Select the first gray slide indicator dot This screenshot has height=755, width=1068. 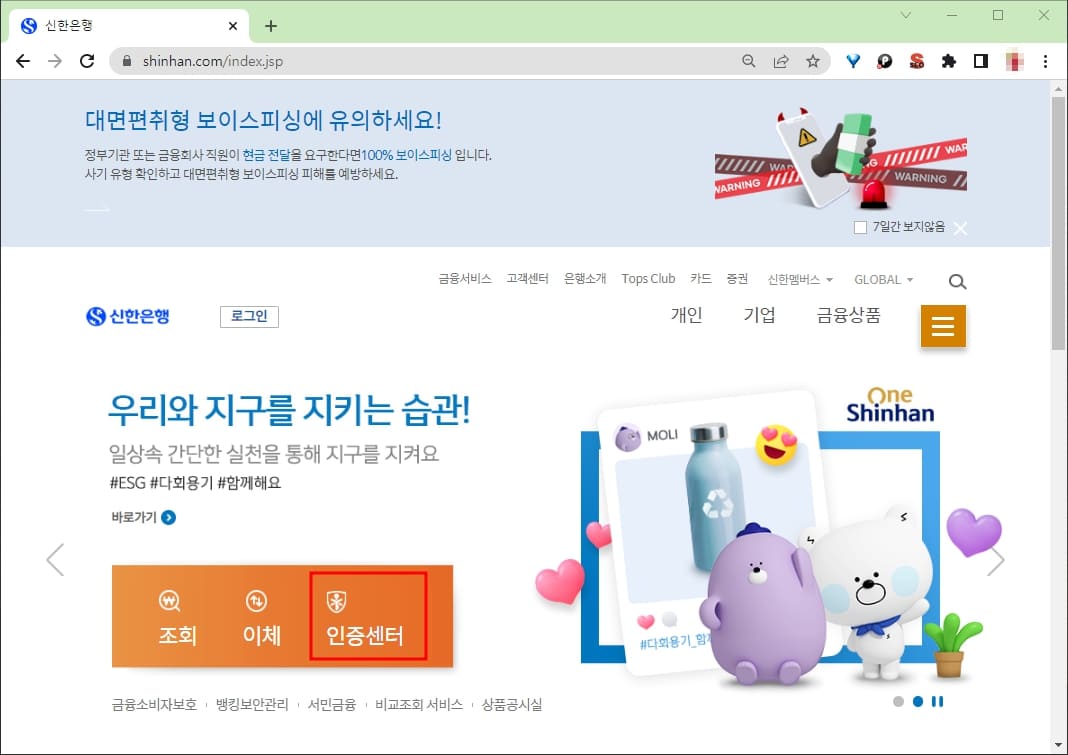[898, 701]
